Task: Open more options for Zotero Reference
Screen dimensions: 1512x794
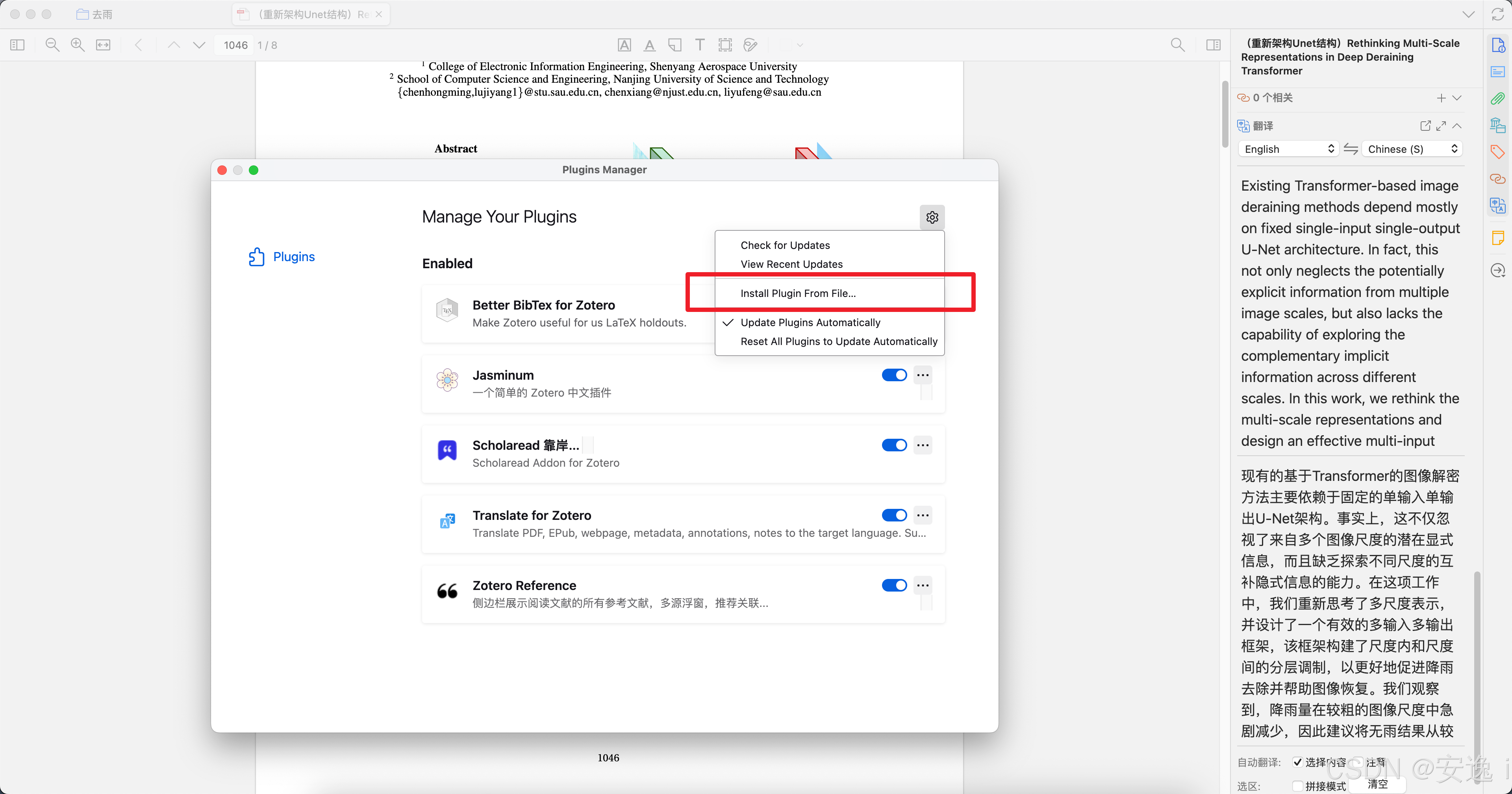Action: coord(923,586)
